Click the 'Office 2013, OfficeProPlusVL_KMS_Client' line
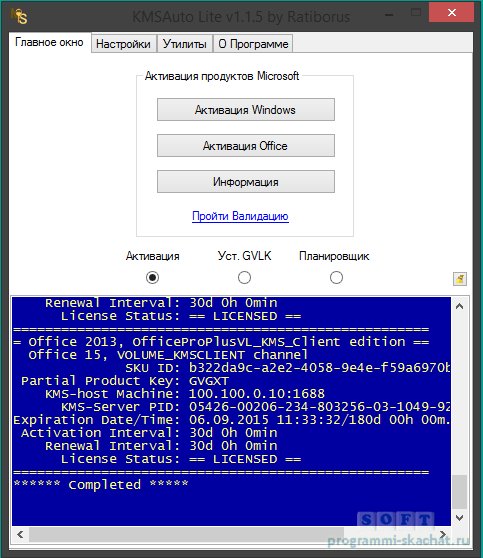 [221, 342]
